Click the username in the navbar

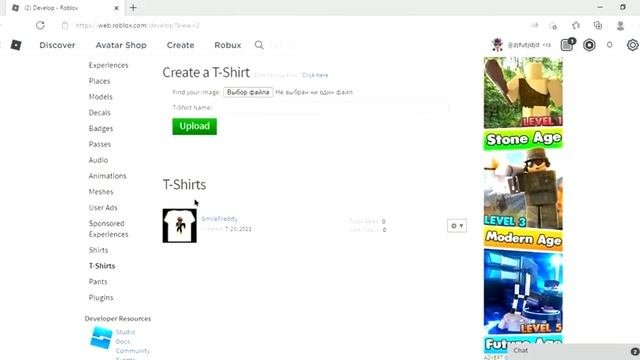[523, 45]
